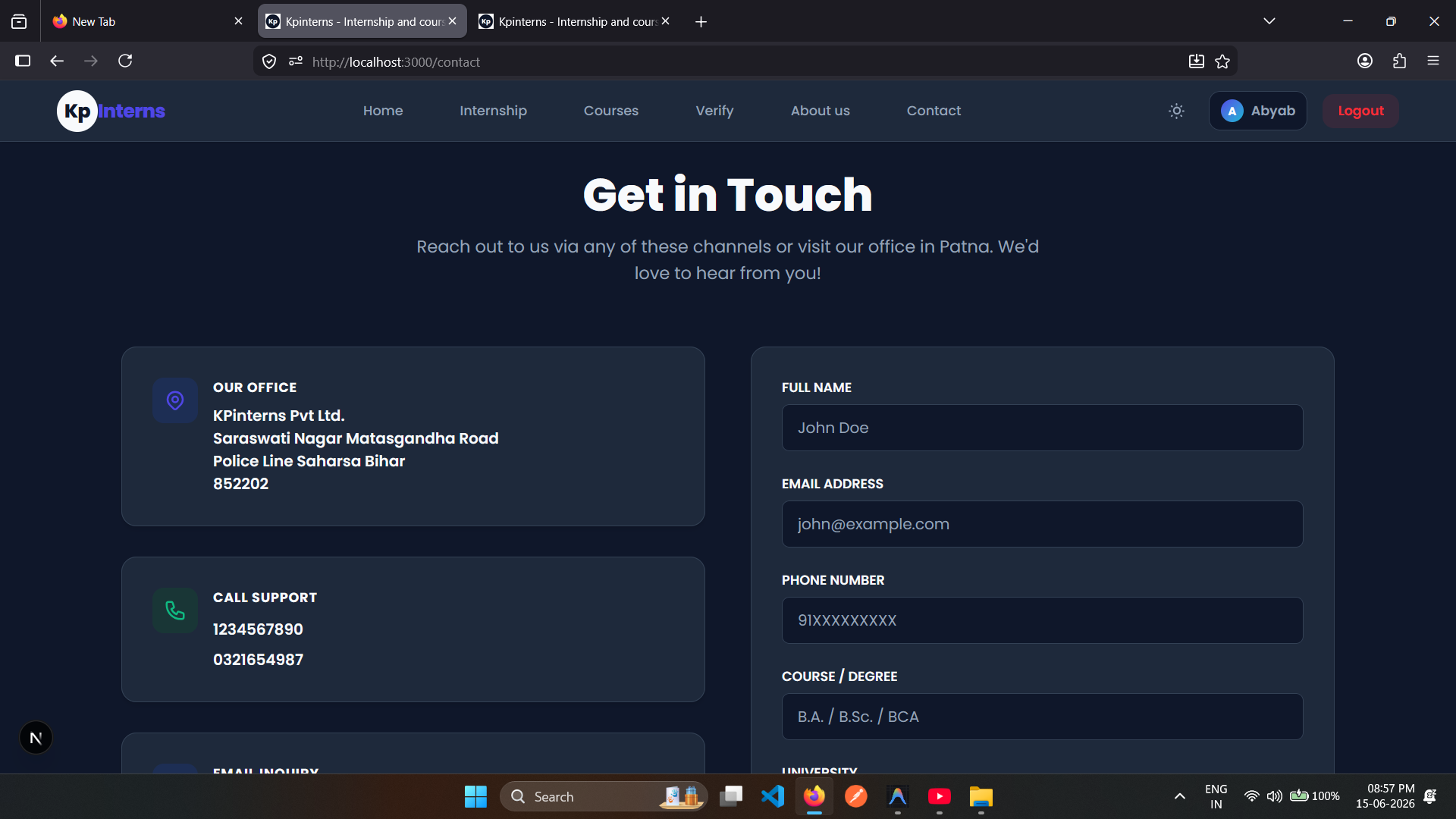
Task: Select the Contact nav link
Action: (x=934, y=111)
